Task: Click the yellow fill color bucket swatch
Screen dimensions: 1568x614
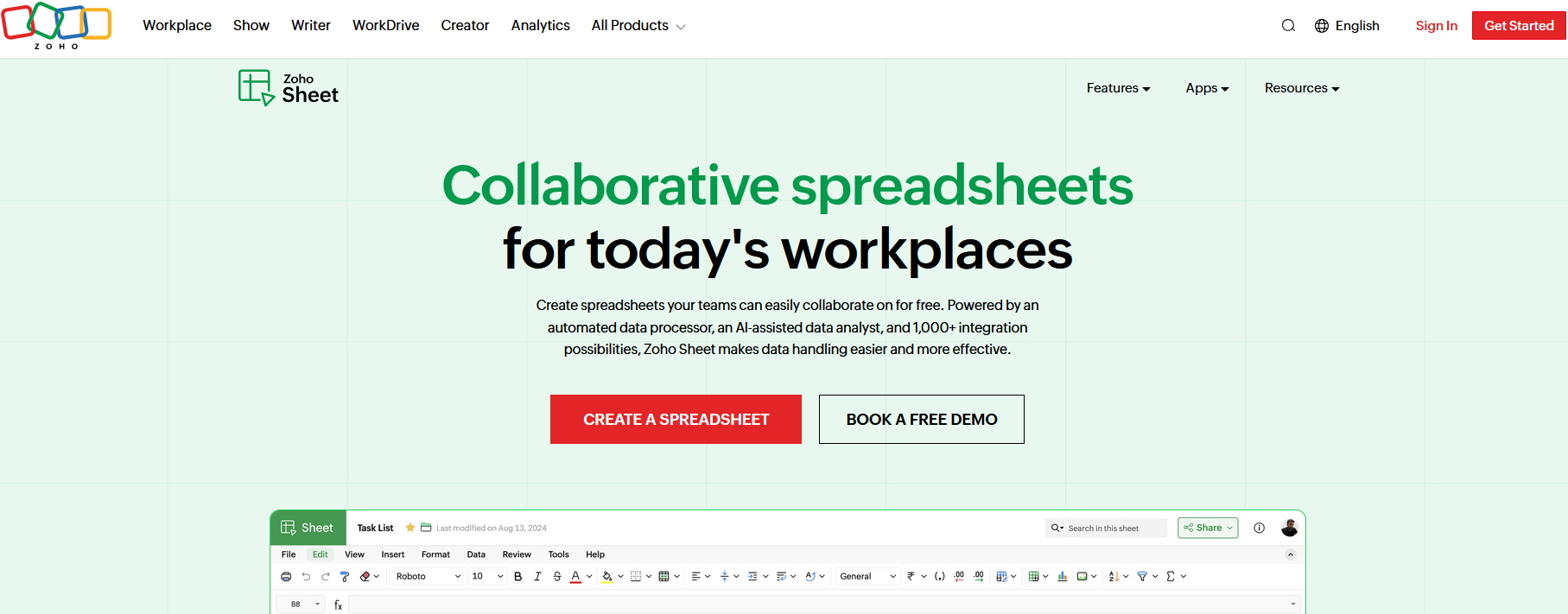Action: (607, 577)
